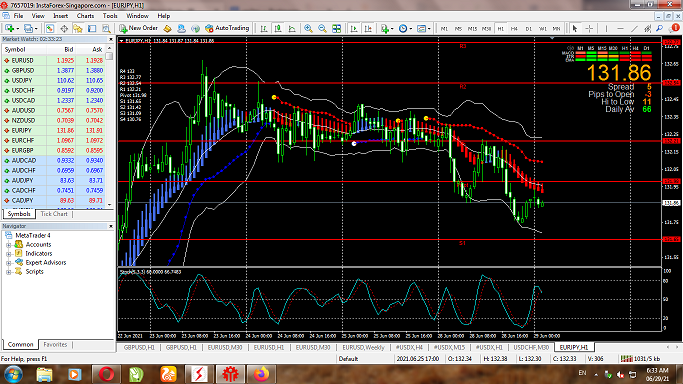
Task: Open the Periods dropdown arrow
Action: tap(411, 29)
